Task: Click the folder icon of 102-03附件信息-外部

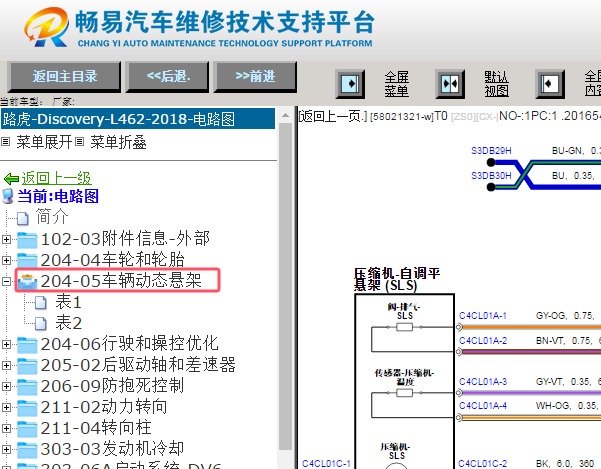Action: click(x=27, y=240)
